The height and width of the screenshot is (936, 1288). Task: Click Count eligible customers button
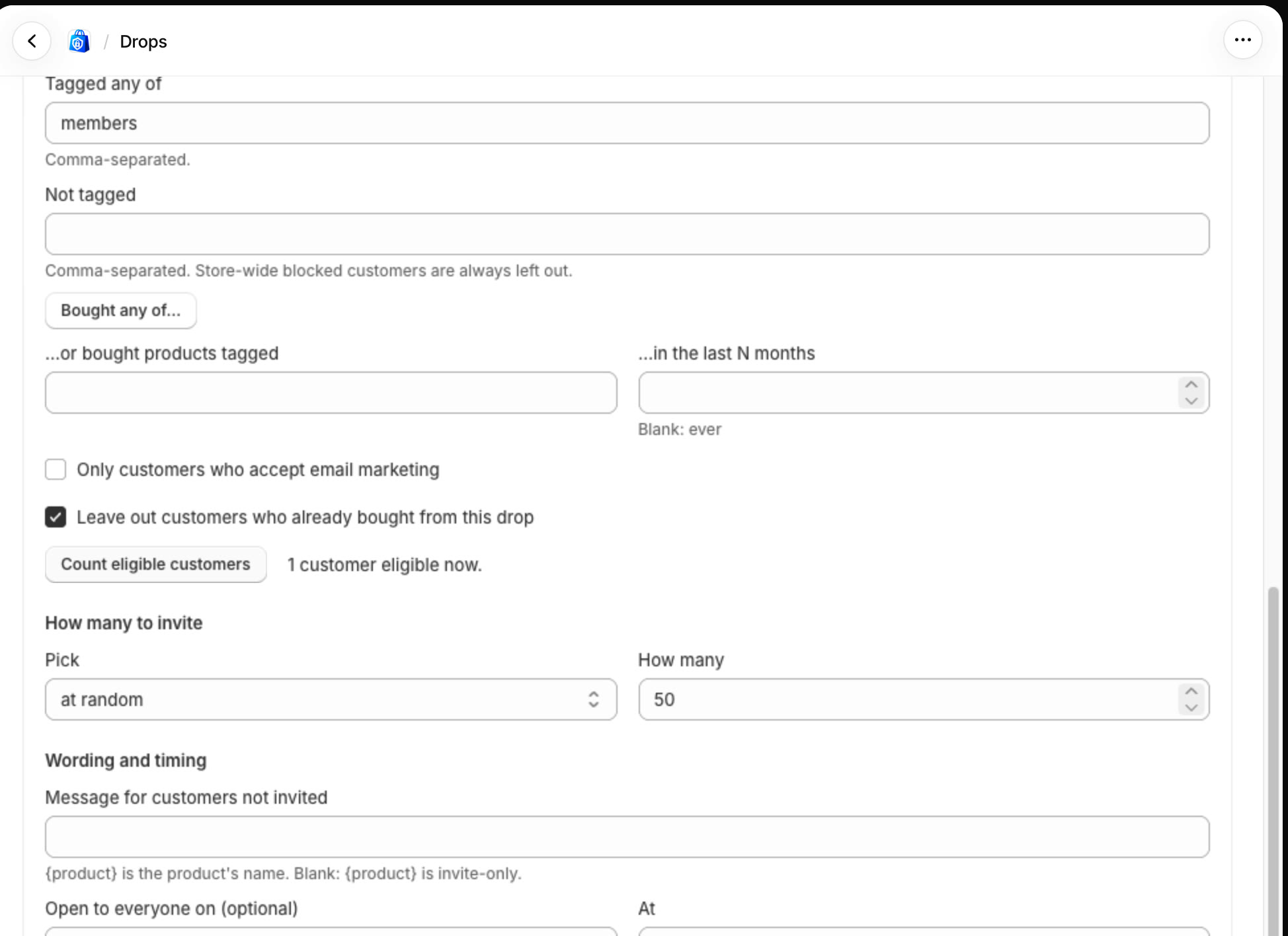pos(155,565)
